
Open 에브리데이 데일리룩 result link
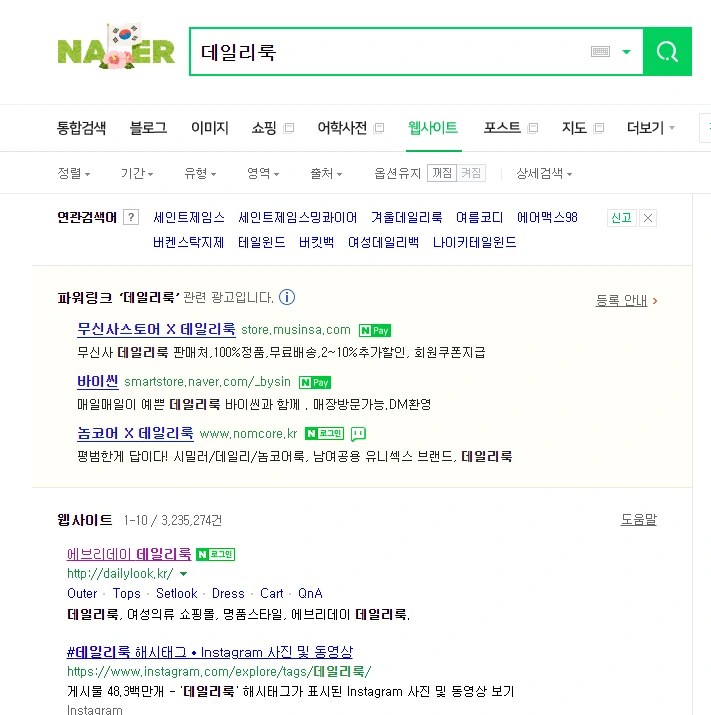click(129, 554)
